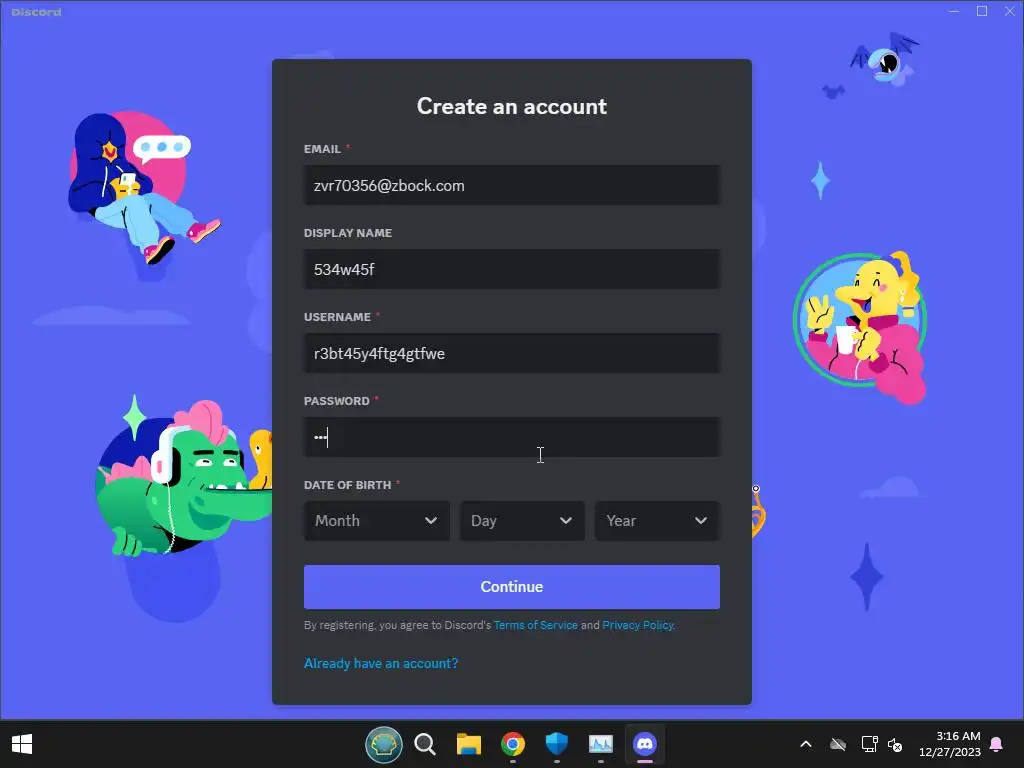This screenshot has width=1024, height=768.
Task: Click the 'Create an account' heading
Action: click(x=511, y=106)
